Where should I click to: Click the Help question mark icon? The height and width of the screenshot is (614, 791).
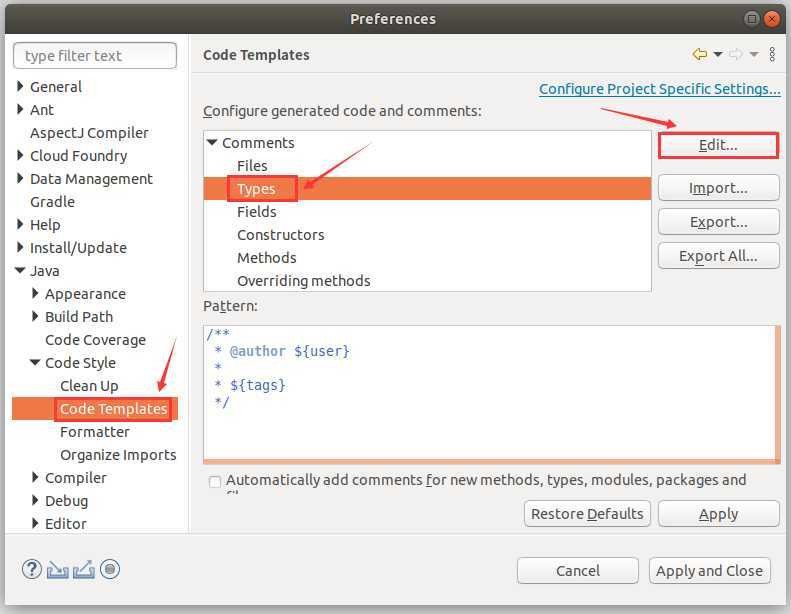pyautogui.click(x=32, y=569)
